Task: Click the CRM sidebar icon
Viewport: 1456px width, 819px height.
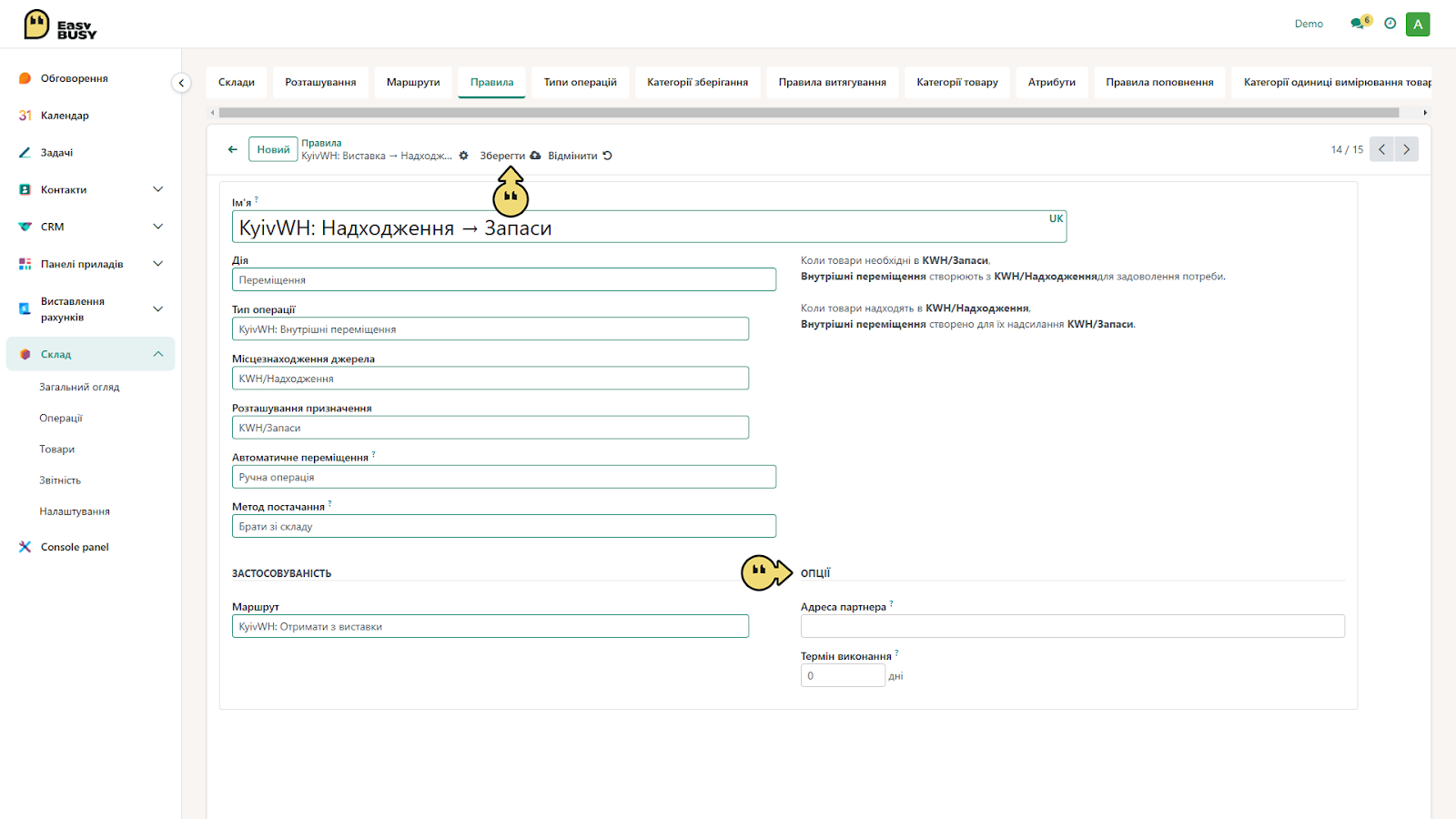Action: point(25,227)
